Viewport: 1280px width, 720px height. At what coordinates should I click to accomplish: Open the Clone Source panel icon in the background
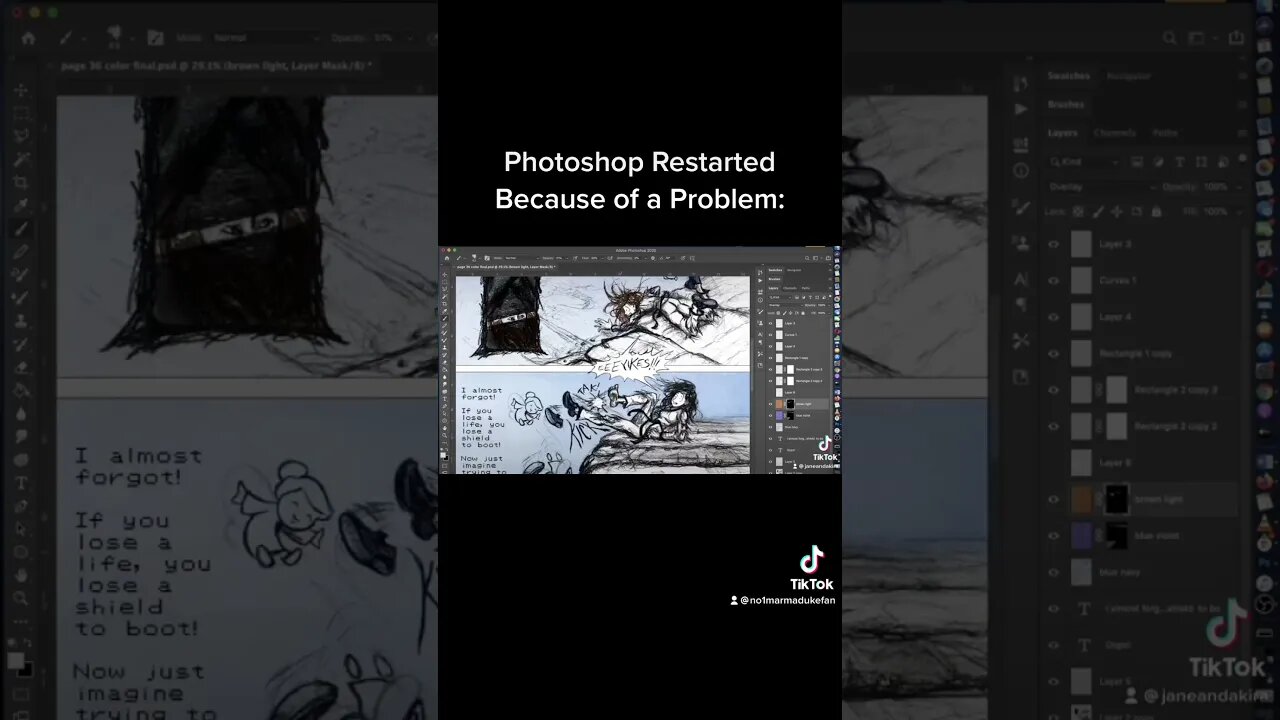coord(1020,243)
